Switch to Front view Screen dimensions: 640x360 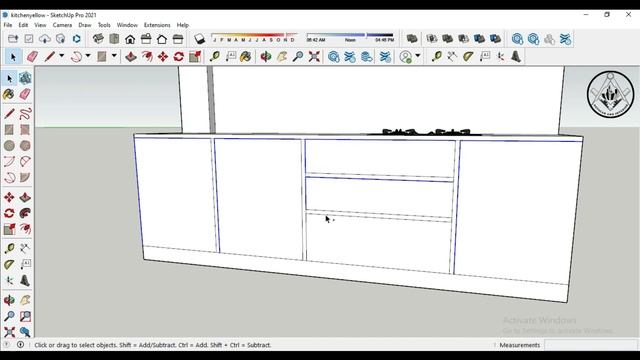pyautogui.click(x=130, y=39)
